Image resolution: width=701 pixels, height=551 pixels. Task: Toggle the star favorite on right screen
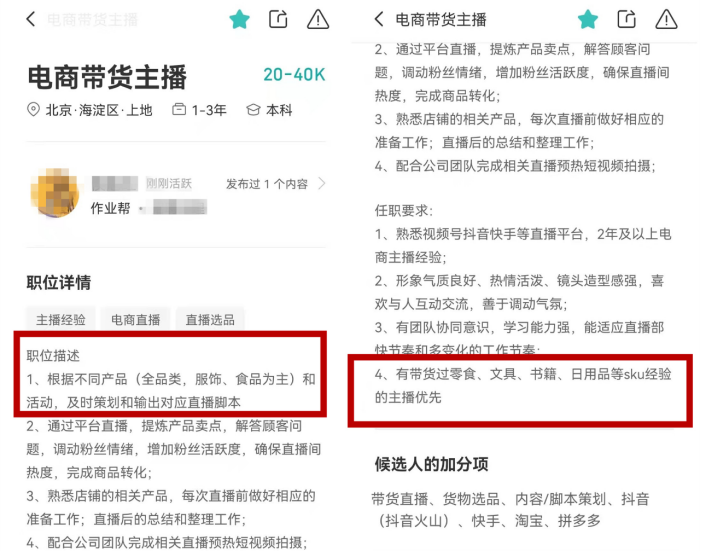click(587, 20)
